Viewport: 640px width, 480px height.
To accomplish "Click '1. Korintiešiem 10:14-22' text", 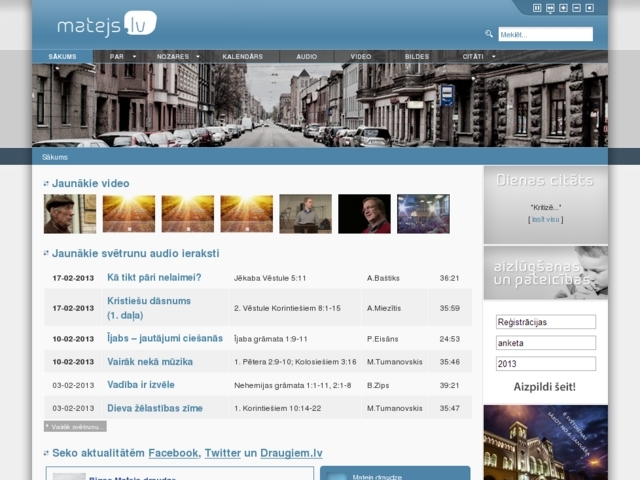I will [x=277, y=408].
